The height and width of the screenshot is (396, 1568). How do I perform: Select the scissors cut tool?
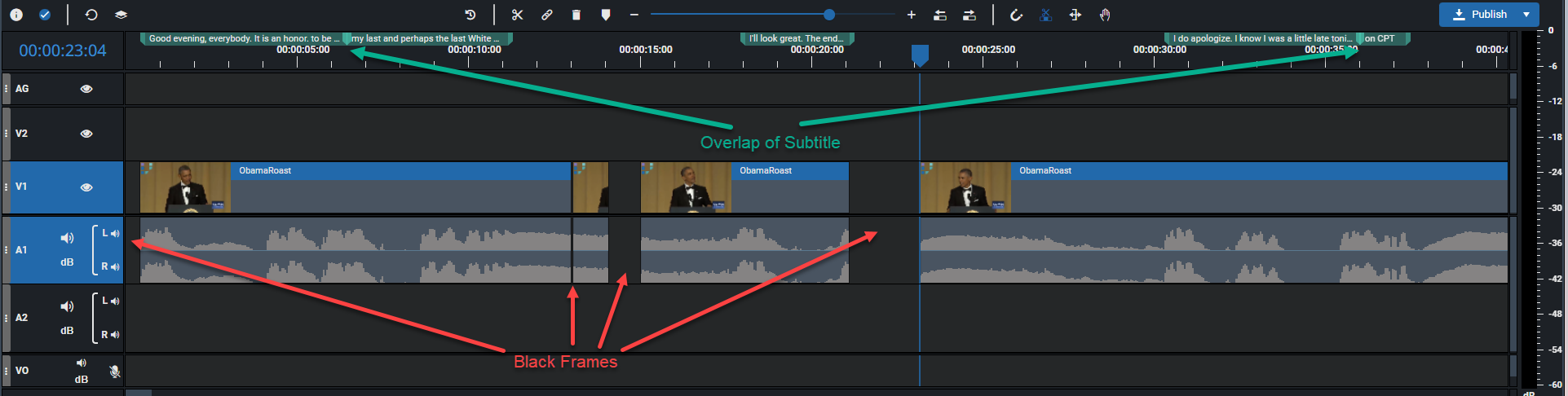pyautogui.click(x=517, y=15)
